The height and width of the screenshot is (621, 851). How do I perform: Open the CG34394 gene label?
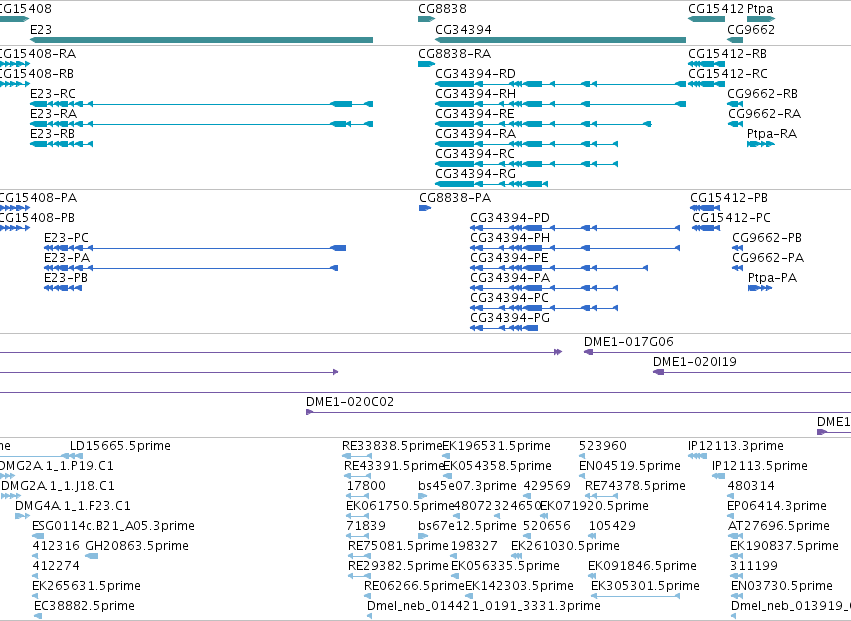(463, 29)
